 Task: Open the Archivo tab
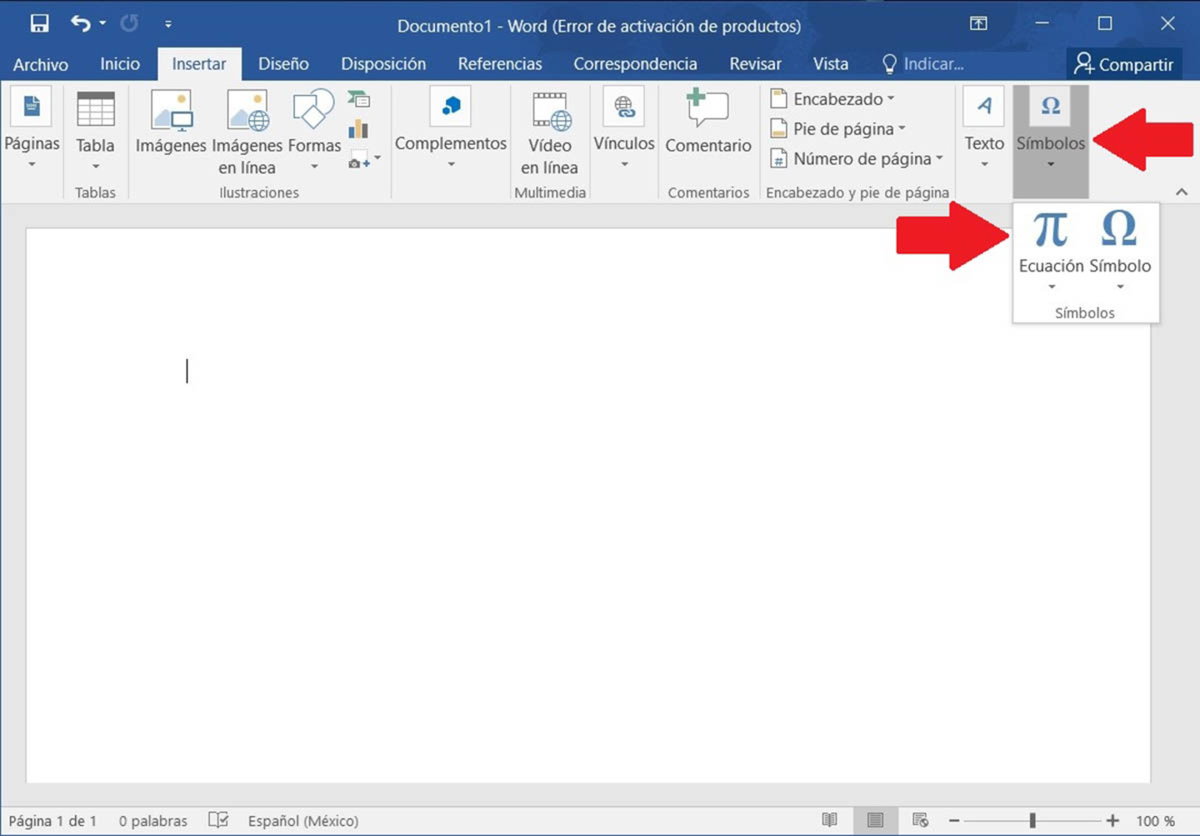41,64
